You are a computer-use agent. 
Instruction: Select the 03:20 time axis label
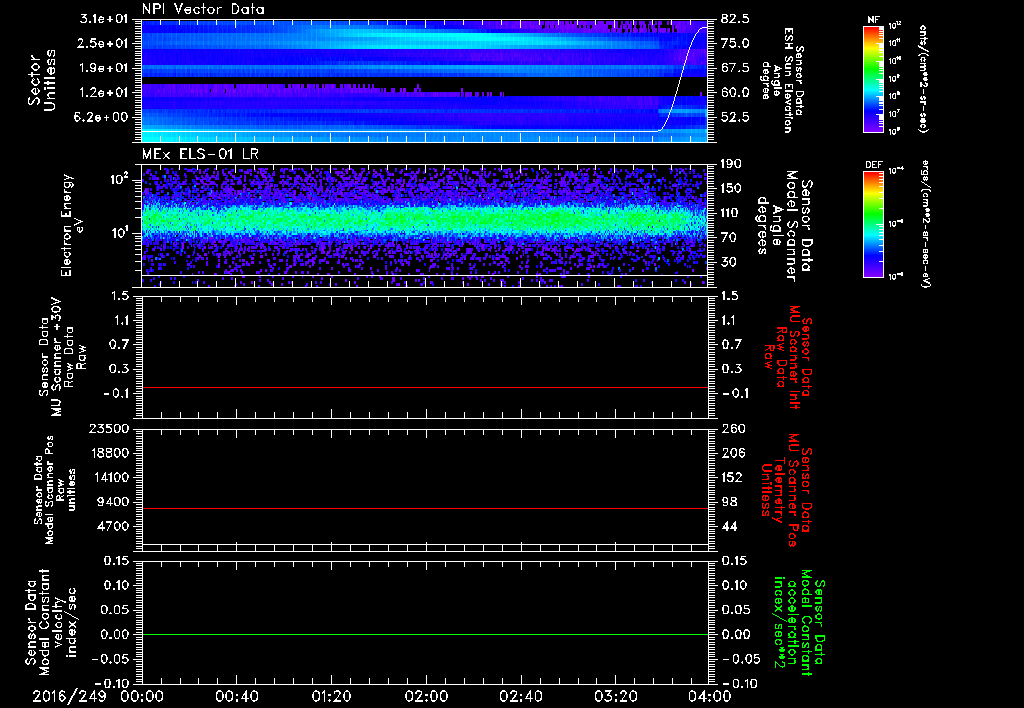click(x=615, y=695)
